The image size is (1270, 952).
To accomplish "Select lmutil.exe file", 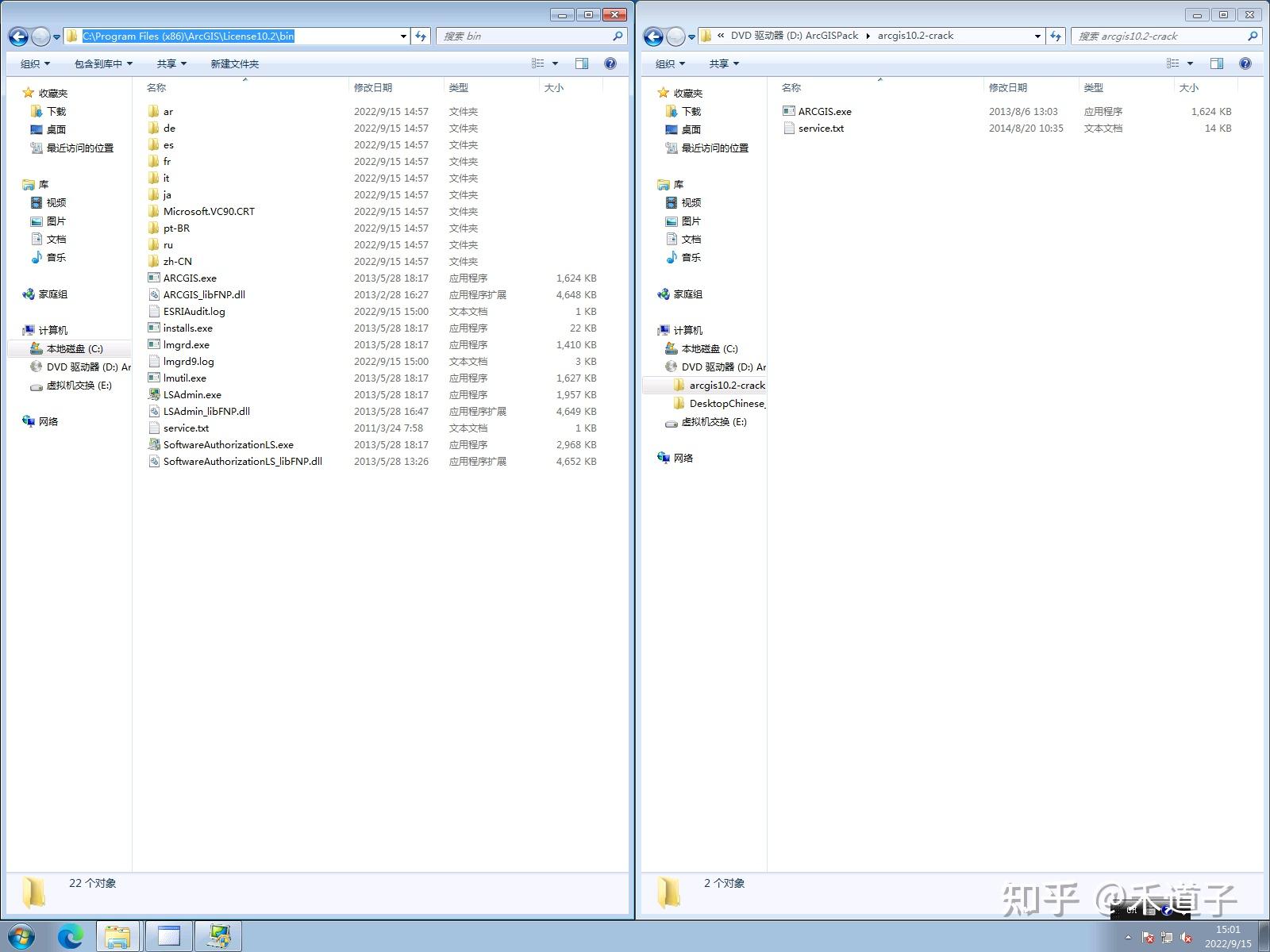I will [185, 378].
